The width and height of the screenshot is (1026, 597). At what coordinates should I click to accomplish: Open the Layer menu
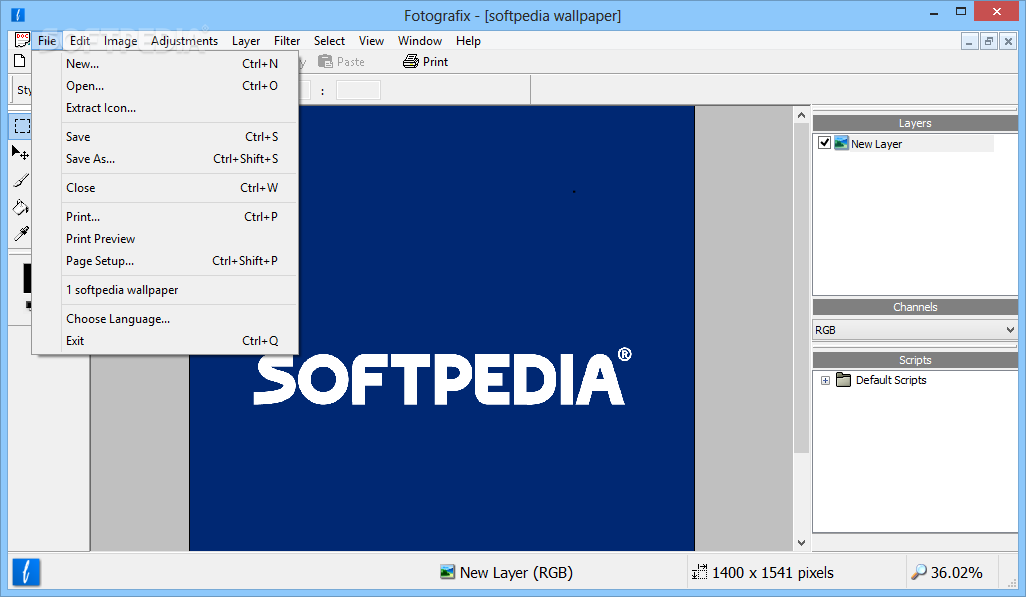(x=246, y=41)
